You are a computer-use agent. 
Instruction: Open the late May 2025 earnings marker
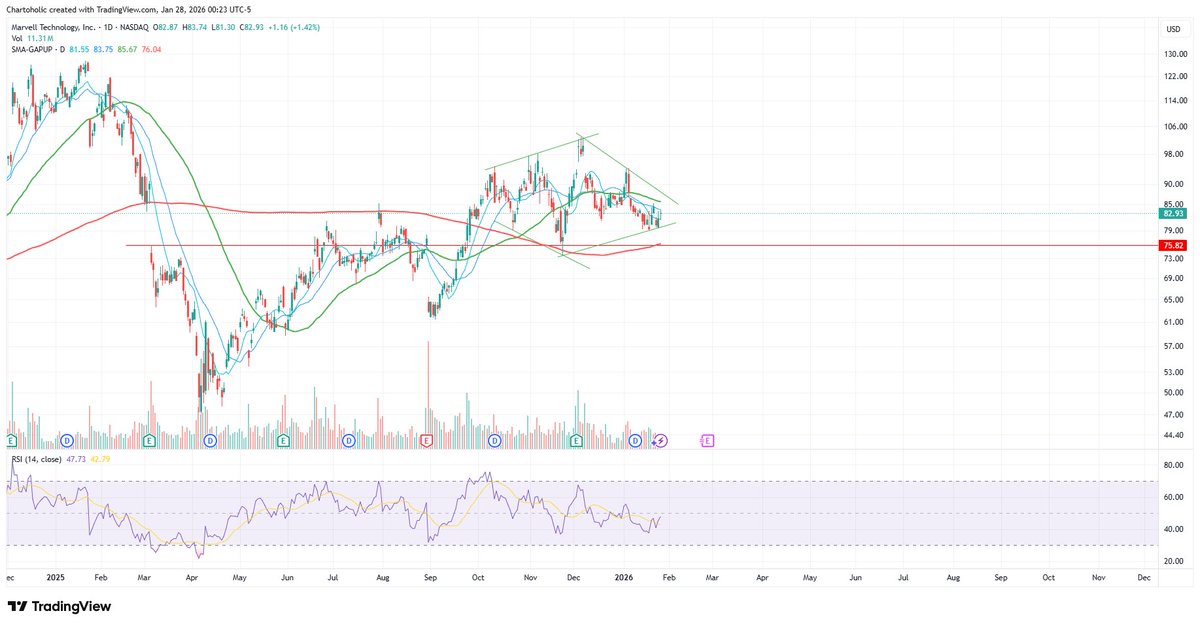pyautogui.click(x=284, y=440)
